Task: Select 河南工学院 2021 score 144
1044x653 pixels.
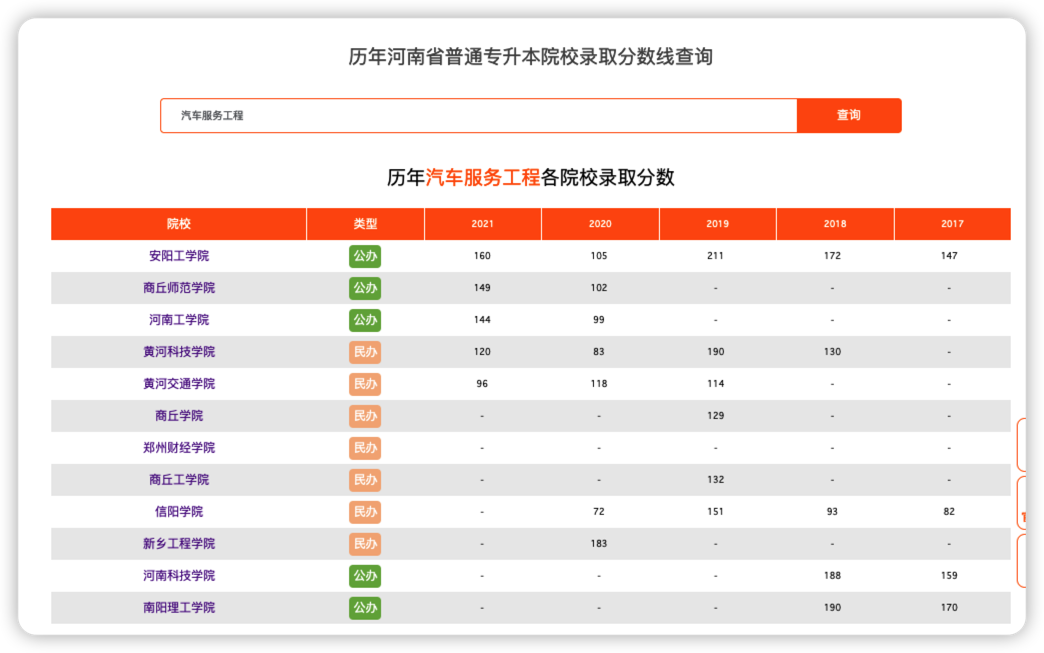Action: (482, 320)
